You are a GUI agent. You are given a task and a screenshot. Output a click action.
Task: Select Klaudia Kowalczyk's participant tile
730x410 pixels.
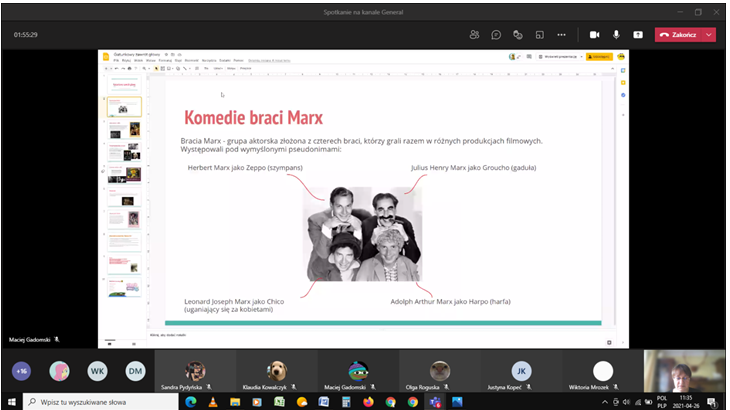(x=277, y=371)
